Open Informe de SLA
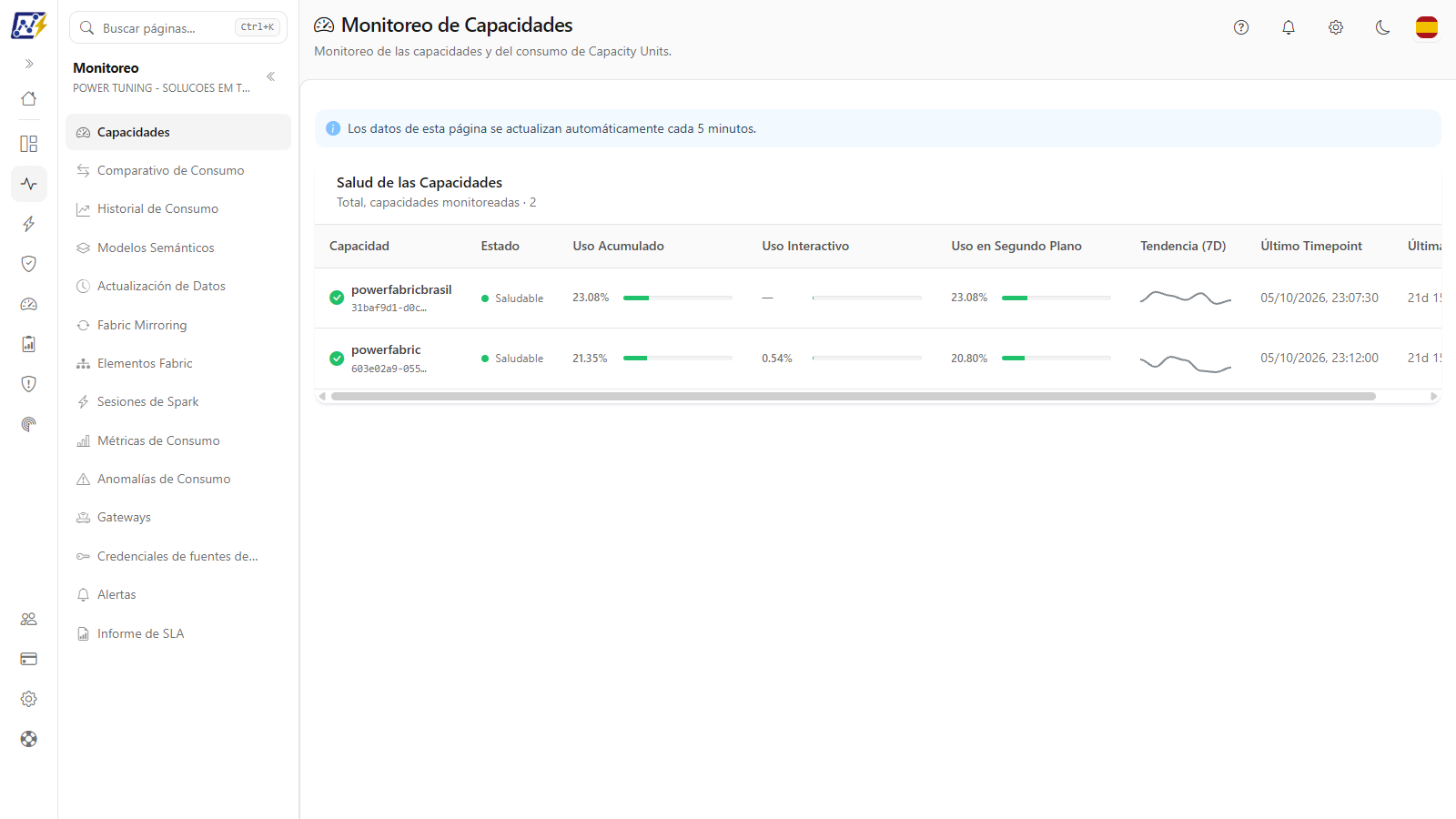Screen dimensions: 1456x819 click(178, 633)
